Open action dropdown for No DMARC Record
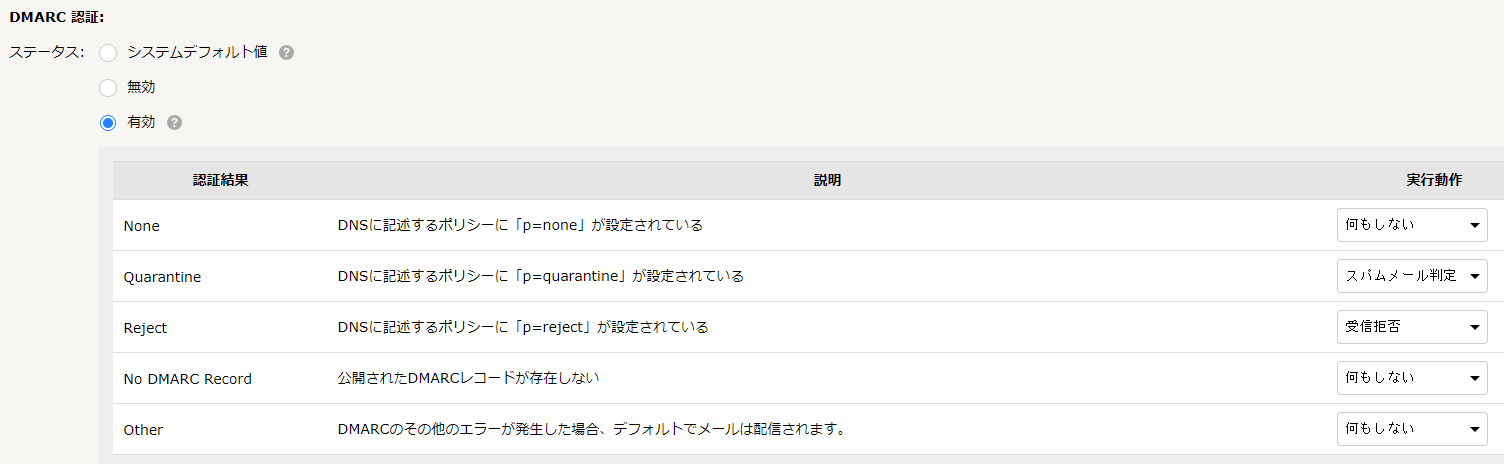Screen dimensions: 1504x464 click(1412, 378)
